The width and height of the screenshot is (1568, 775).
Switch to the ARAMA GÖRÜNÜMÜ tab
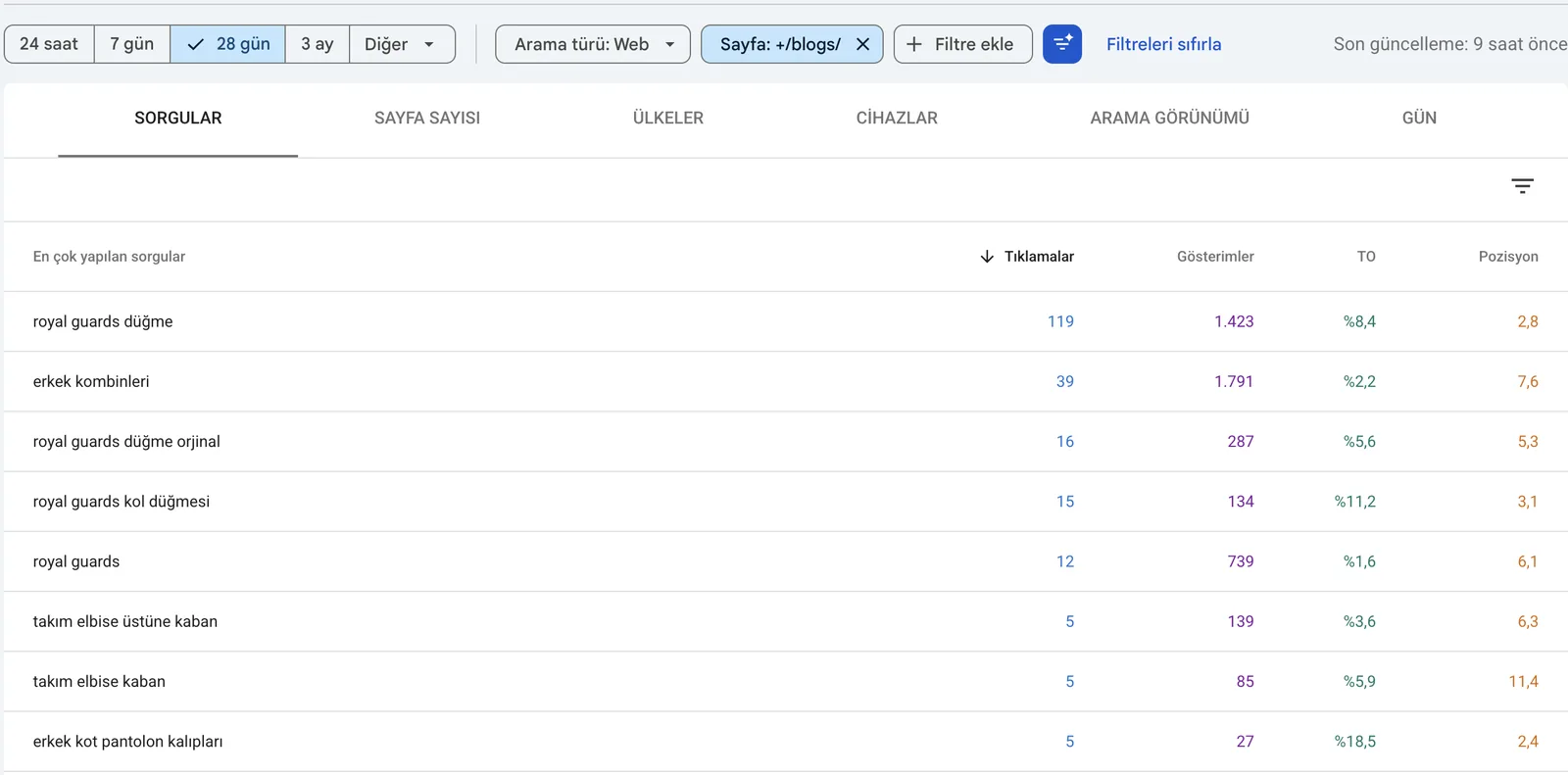click(1169, 118)
